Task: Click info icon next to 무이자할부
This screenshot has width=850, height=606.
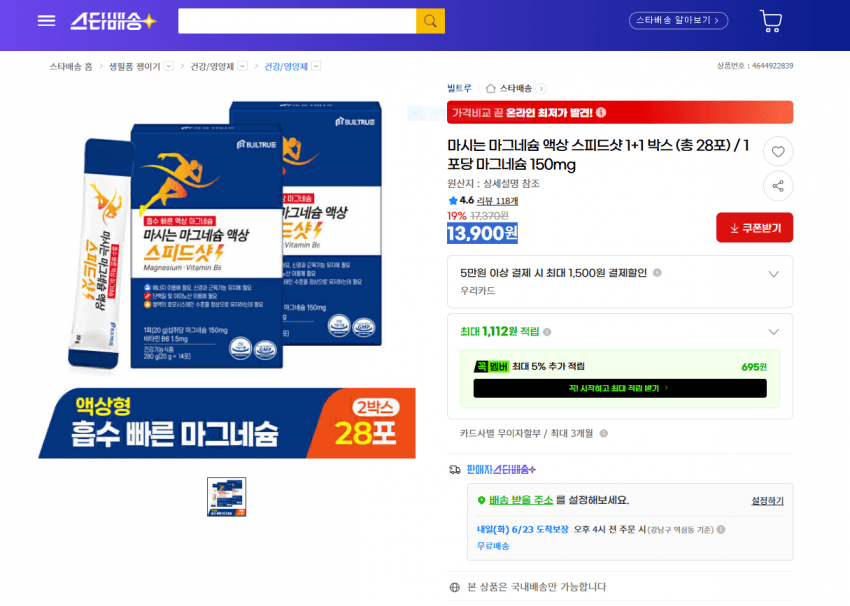Action: click(x=603, y=434)
